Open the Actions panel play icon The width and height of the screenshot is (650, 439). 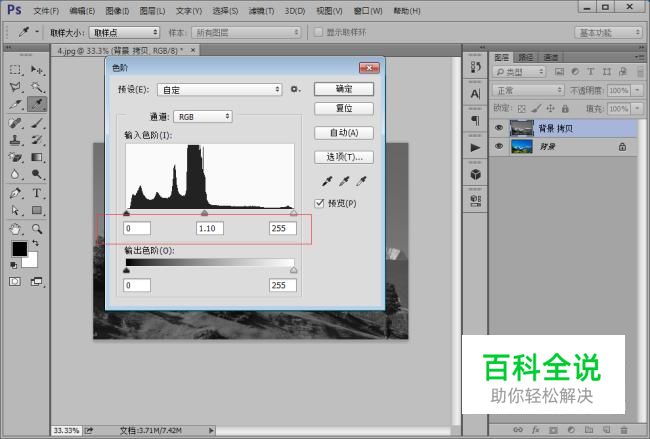475,148
